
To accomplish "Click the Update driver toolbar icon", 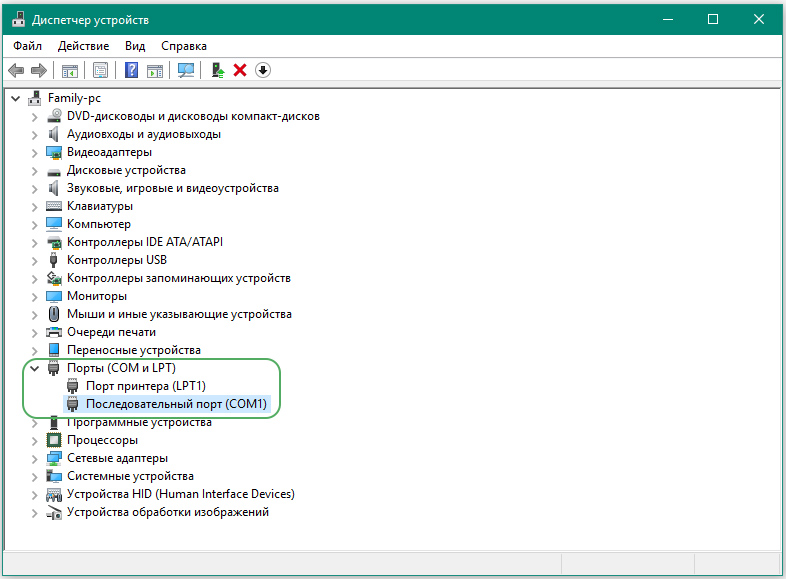I will pyautogui.click(x=218, y=70).
